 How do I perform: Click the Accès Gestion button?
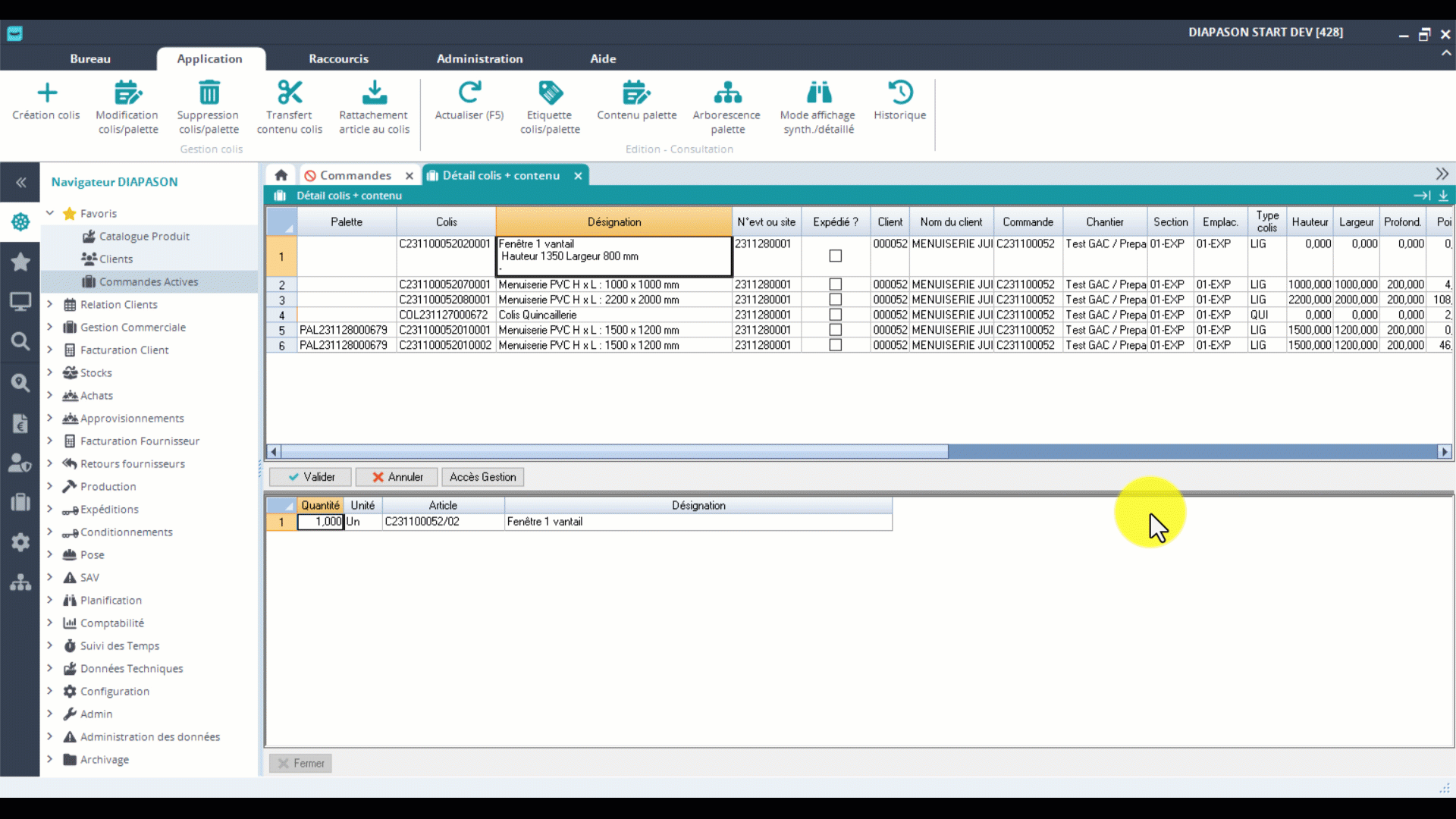point(482,477)
